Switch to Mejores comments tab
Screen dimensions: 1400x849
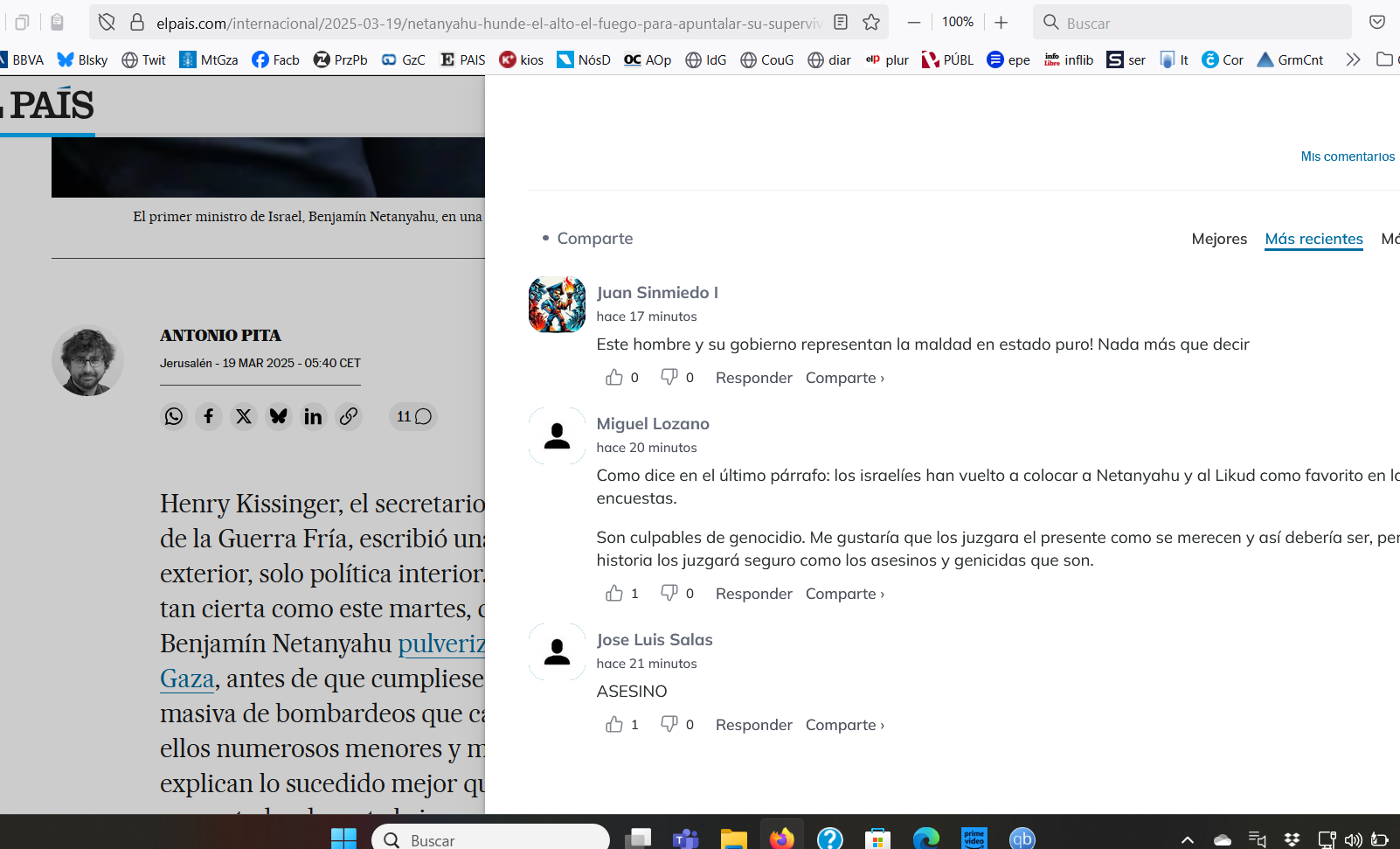pos(1219,239)
